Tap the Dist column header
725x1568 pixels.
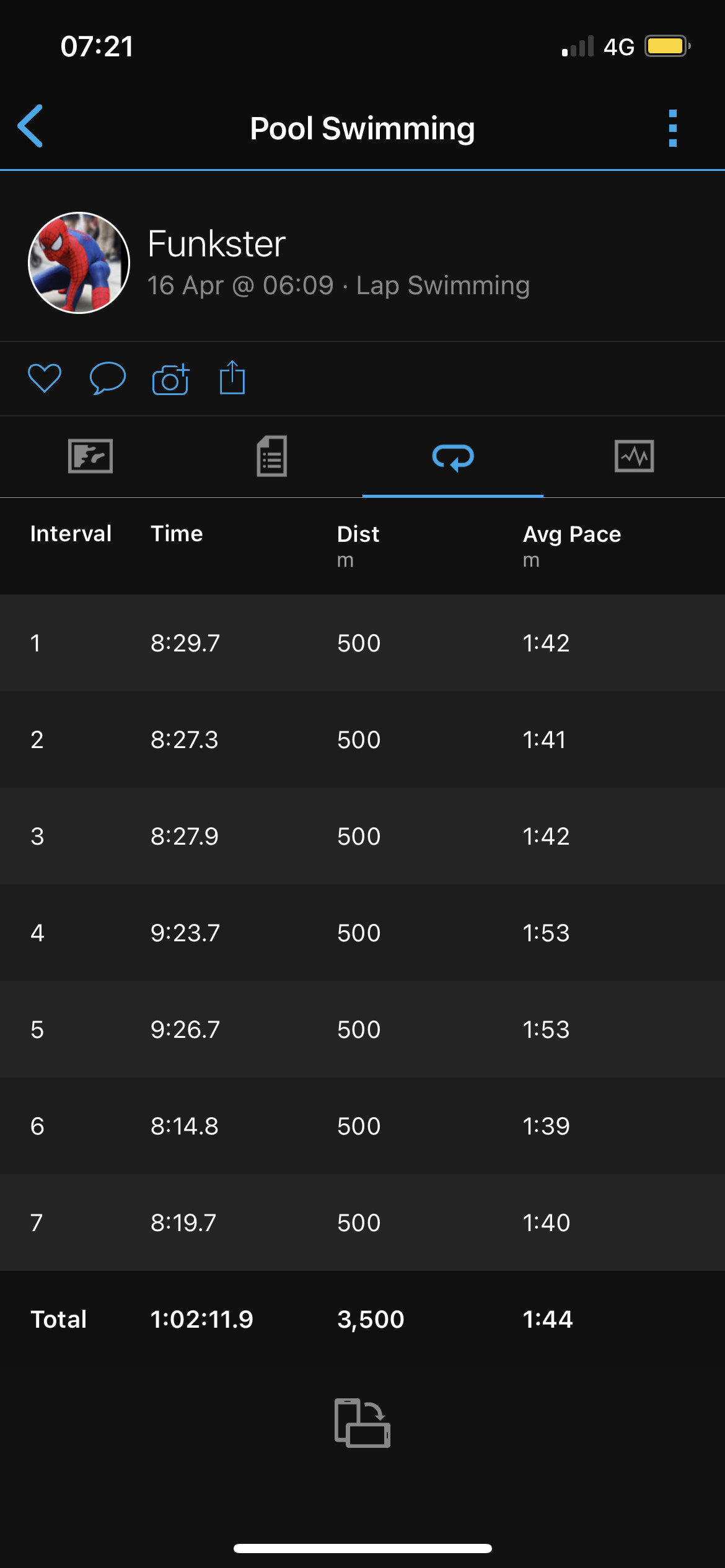point(358,534)
